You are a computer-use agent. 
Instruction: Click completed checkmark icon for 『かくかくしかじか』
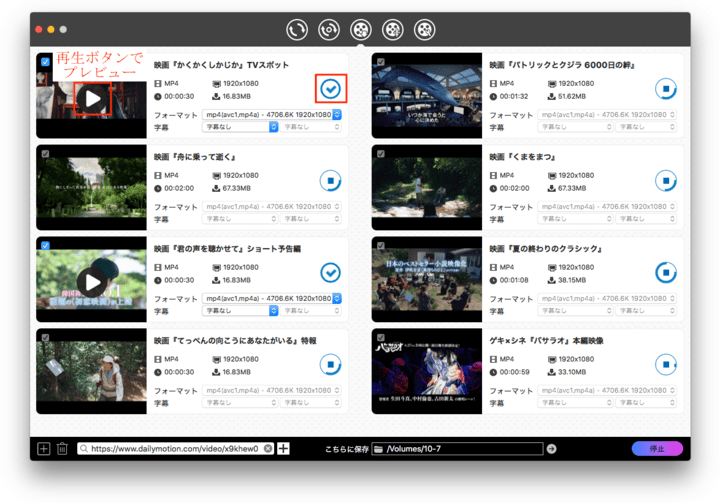(x=331, y=89)
